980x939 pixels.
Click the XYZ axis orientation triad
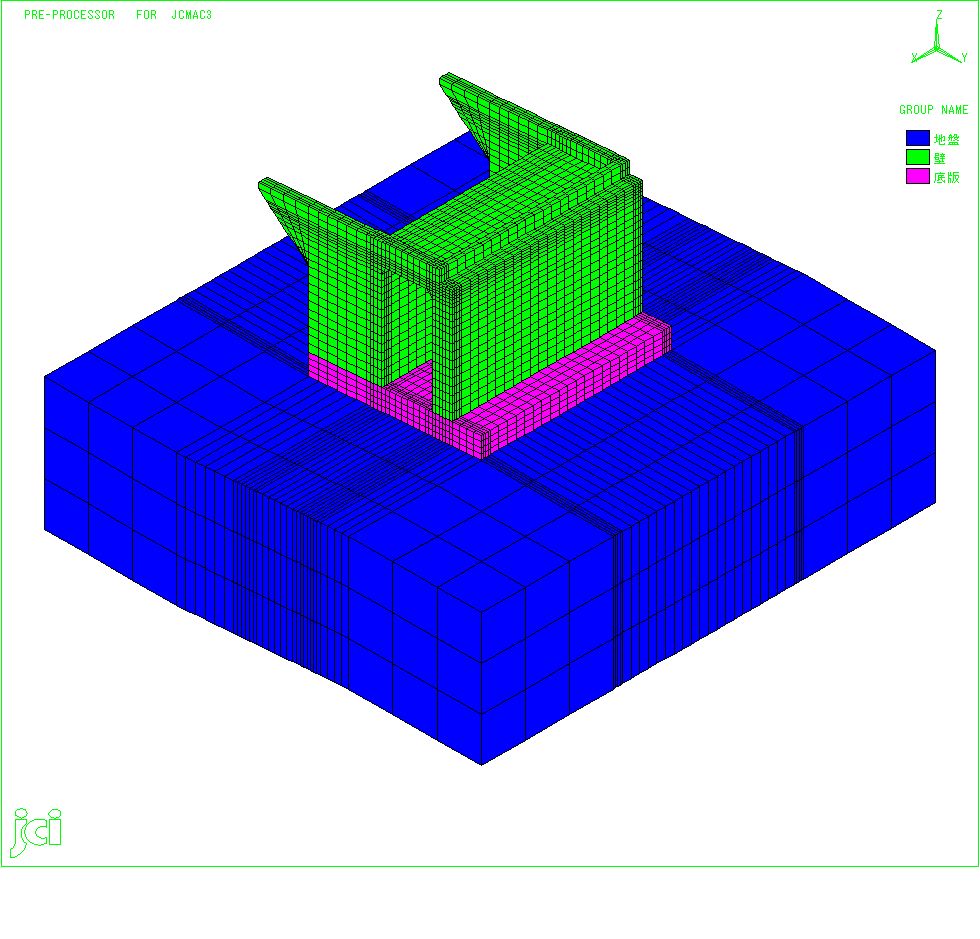(939, 38)
